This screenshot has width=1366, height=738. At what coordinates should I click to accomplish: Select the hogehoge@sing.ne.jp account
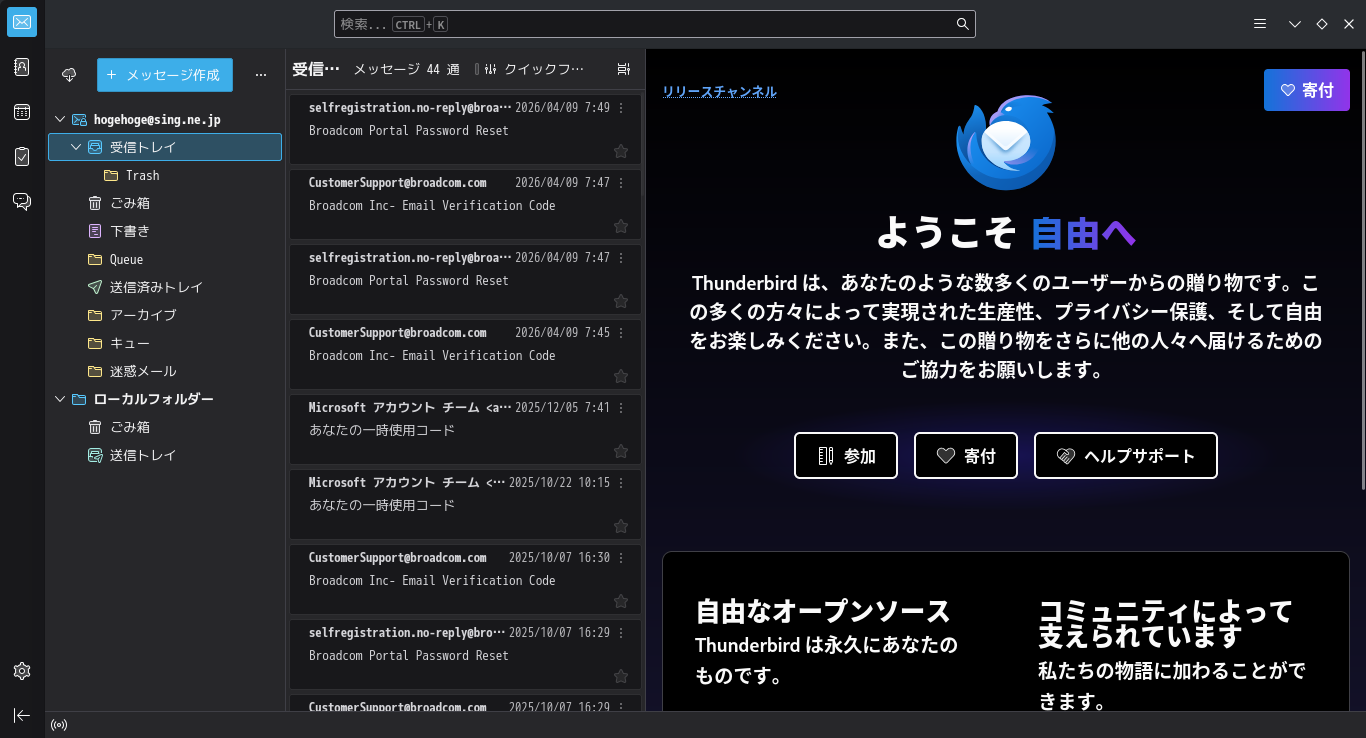[x=165, y=119]
